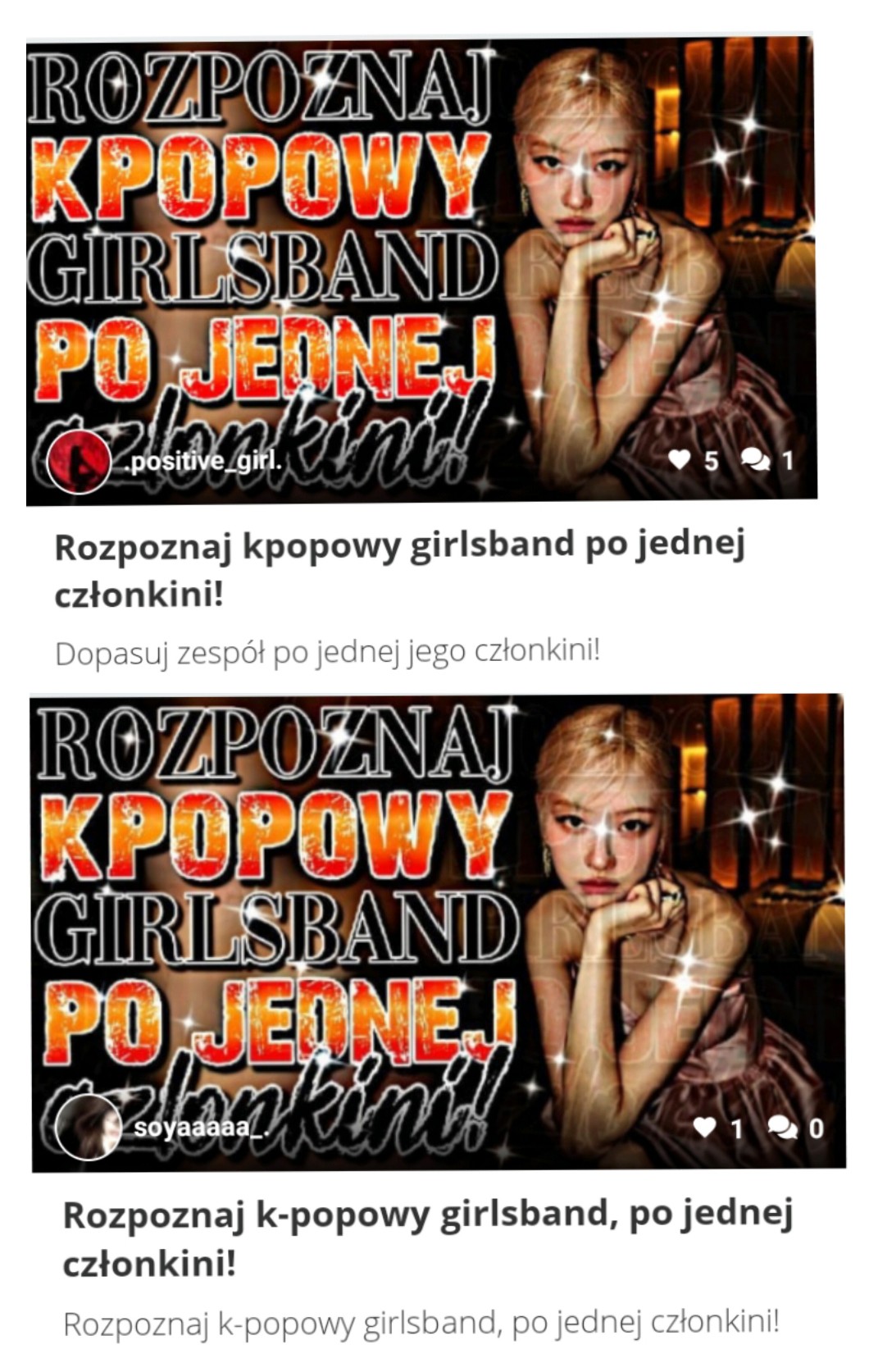The width and height of the screenshot is (869, 1372).
Task: Click the first quiz thumbnail image
Action: point(421,269)
